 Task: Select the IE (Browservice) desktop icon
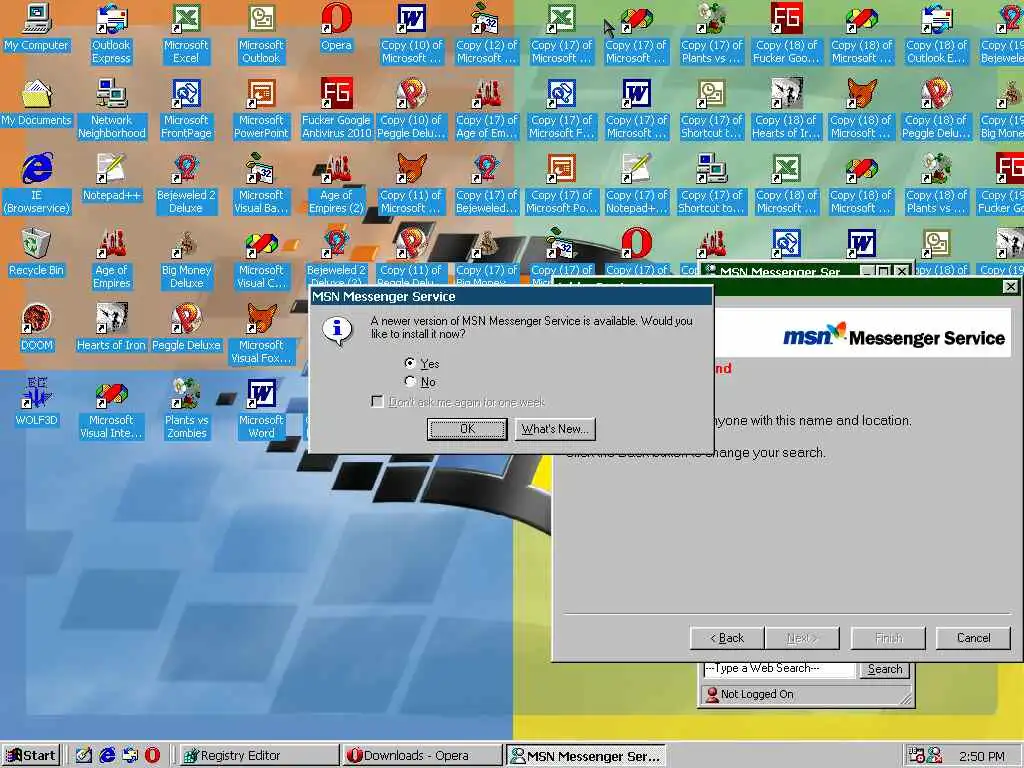coord(37,184)
